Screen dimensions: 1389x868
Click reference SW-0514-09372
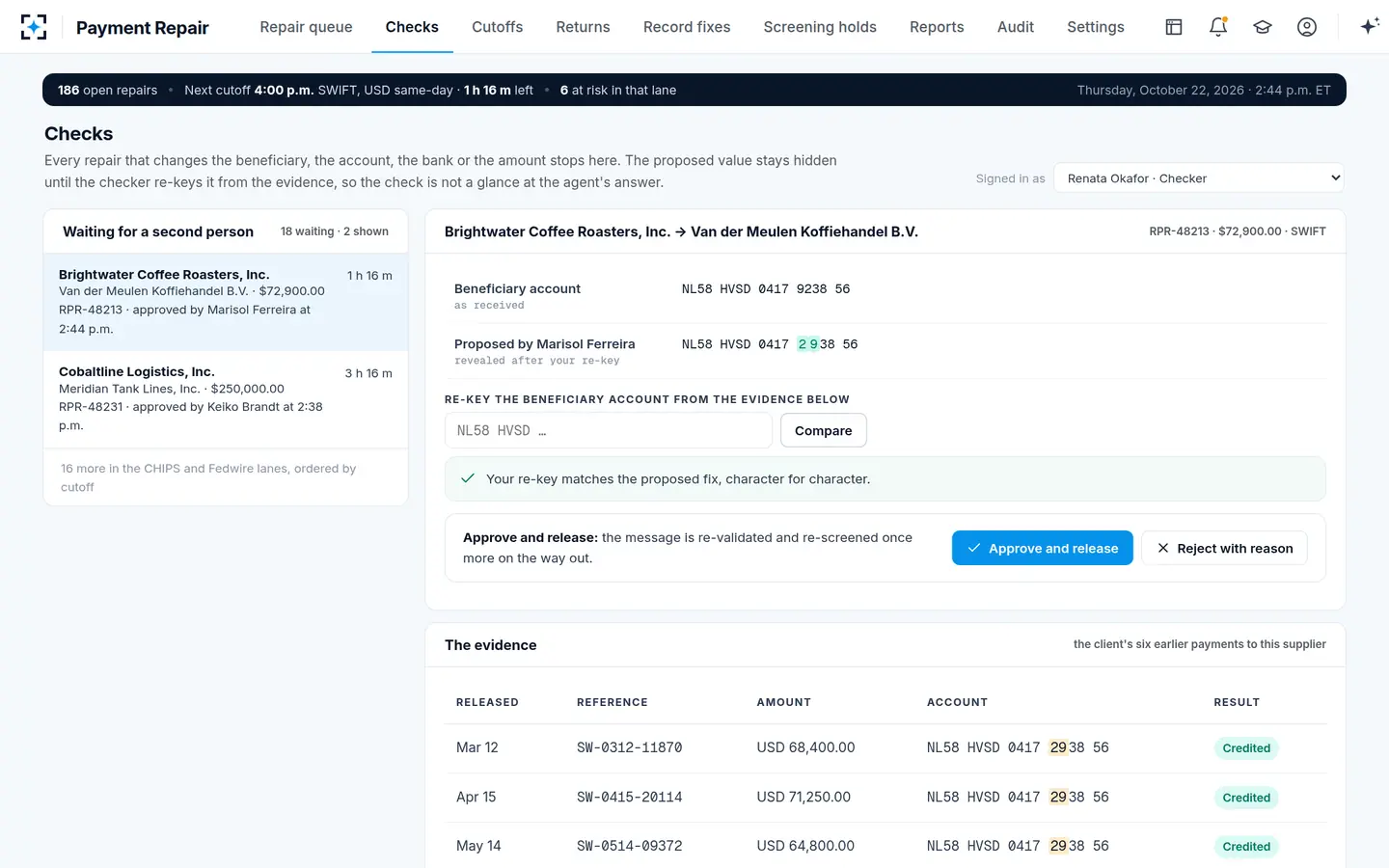point(629,846)
